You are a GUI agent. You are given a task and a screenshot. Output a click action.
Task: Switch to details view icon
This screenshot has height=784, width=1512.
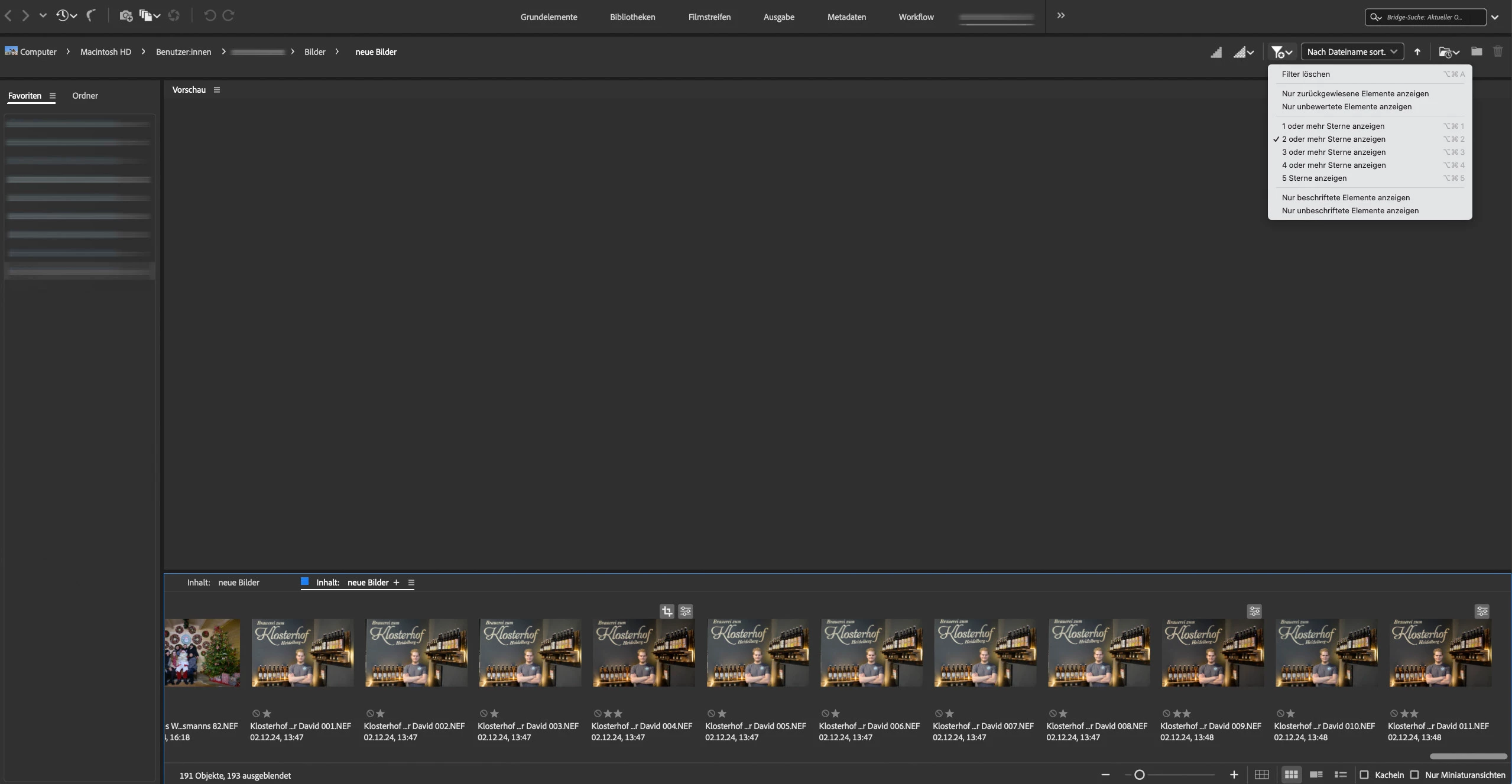tap(1316, 775)
